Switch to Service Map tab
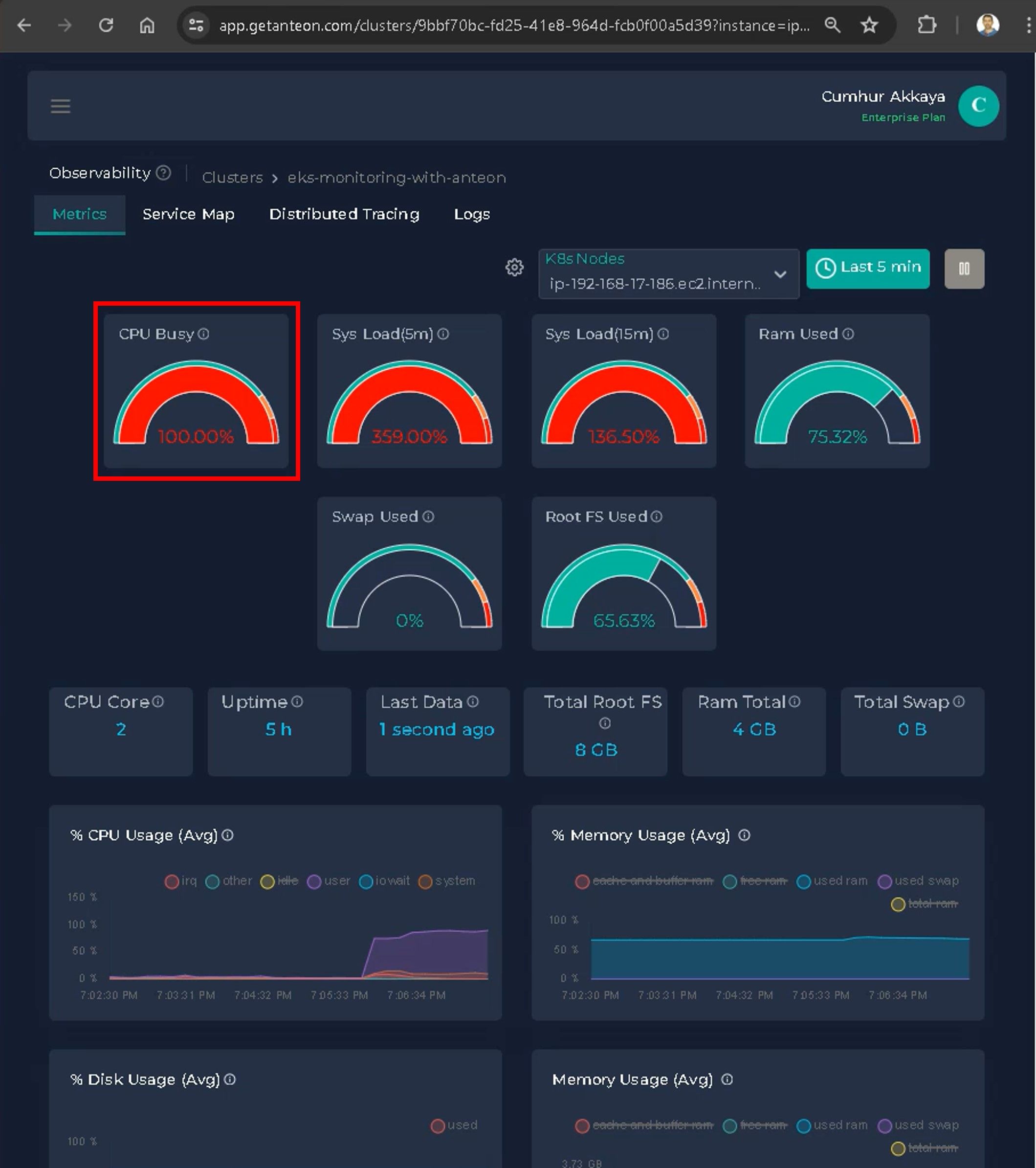The image size is (1036, 1168). coord(188,214)
